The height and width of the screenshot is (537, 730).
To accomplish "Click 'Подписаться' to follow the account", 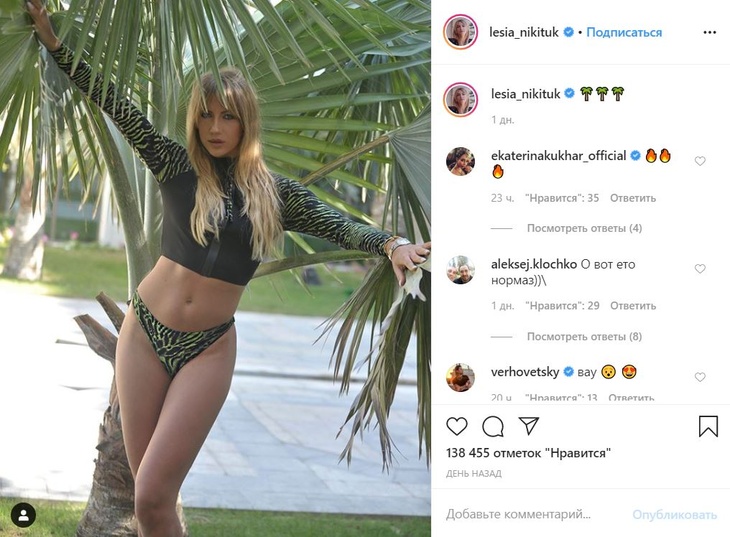I will coord(624,32).
